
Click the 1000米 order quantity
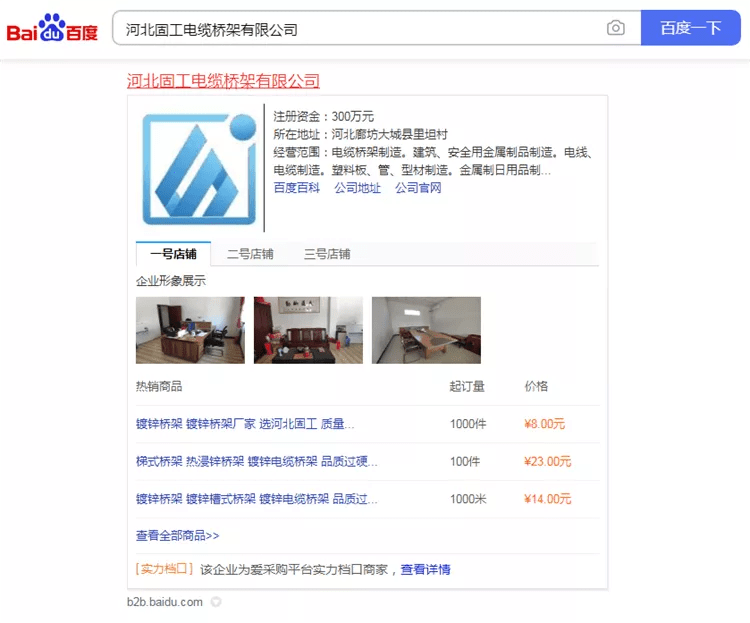(x=468, y=499)
